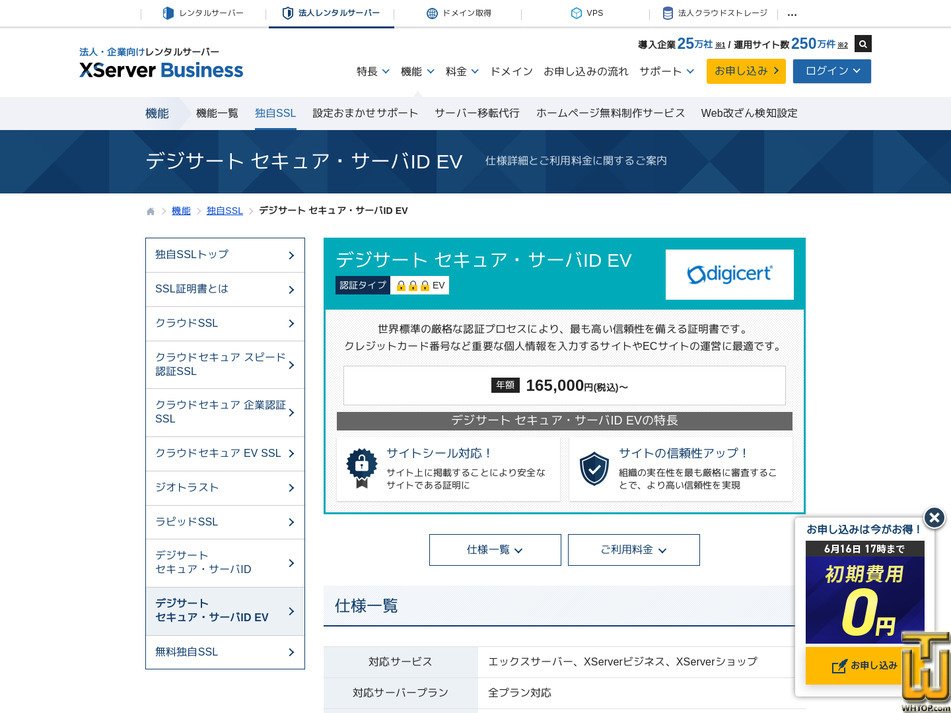Screen dimensions: 951x713
Task: Open the ドメイン navigation item
Action: pyautogui.click(x=511, y=72)
